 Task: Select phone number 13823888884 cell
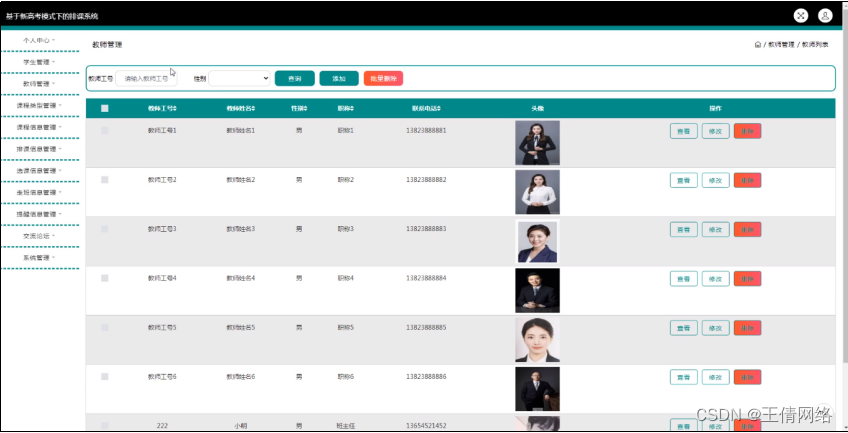pyautogui.click(x=426, y=278)
